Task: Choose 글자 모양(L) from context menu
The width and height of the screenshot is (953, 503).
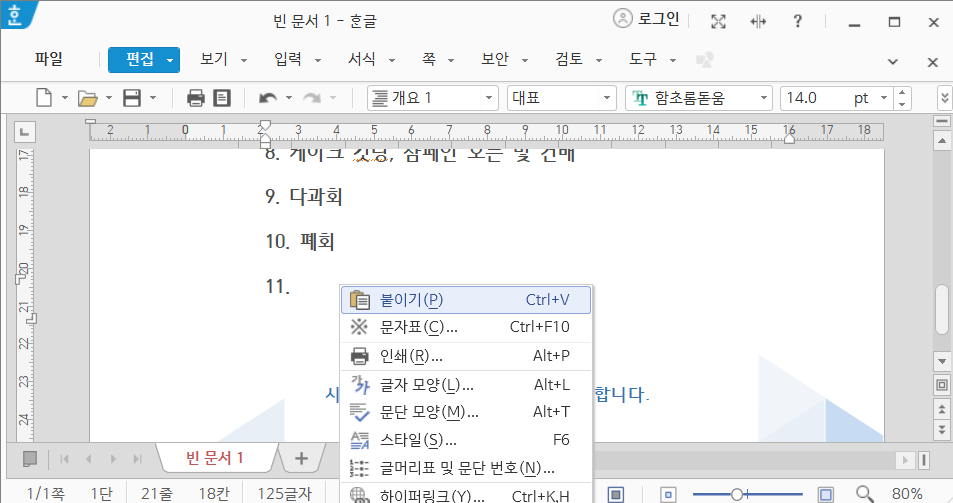Action: [466, 385]
